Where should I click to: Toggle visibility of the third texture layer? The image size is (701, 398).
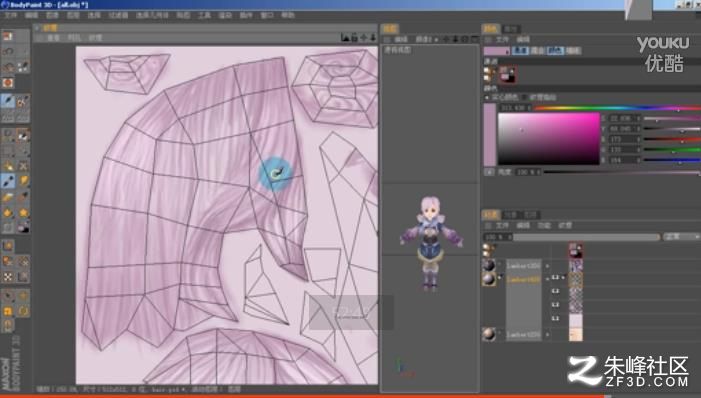click(555, 305)
